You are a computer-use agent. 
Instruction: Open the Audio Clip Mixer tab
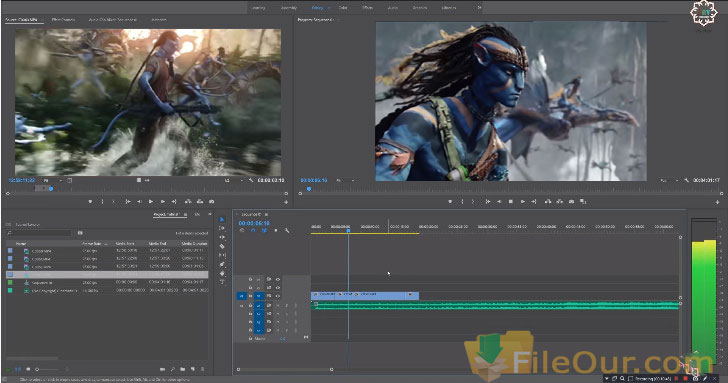(x=112, y=20)
